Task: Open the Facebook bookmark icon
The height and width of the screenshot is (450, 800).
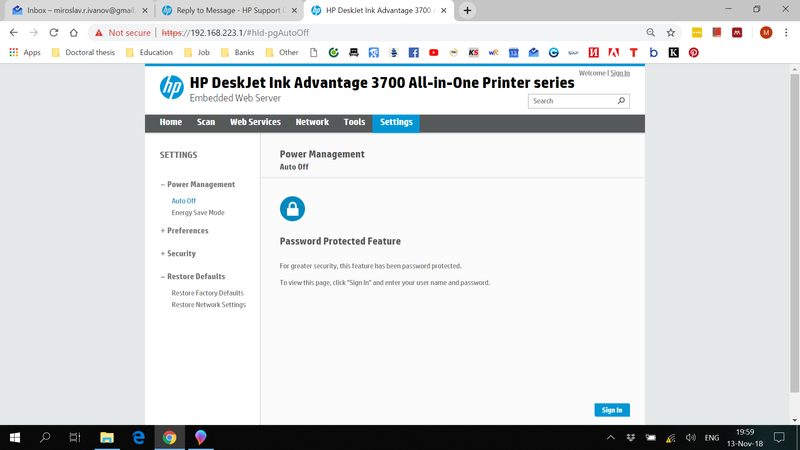Action: coord(413,52)
